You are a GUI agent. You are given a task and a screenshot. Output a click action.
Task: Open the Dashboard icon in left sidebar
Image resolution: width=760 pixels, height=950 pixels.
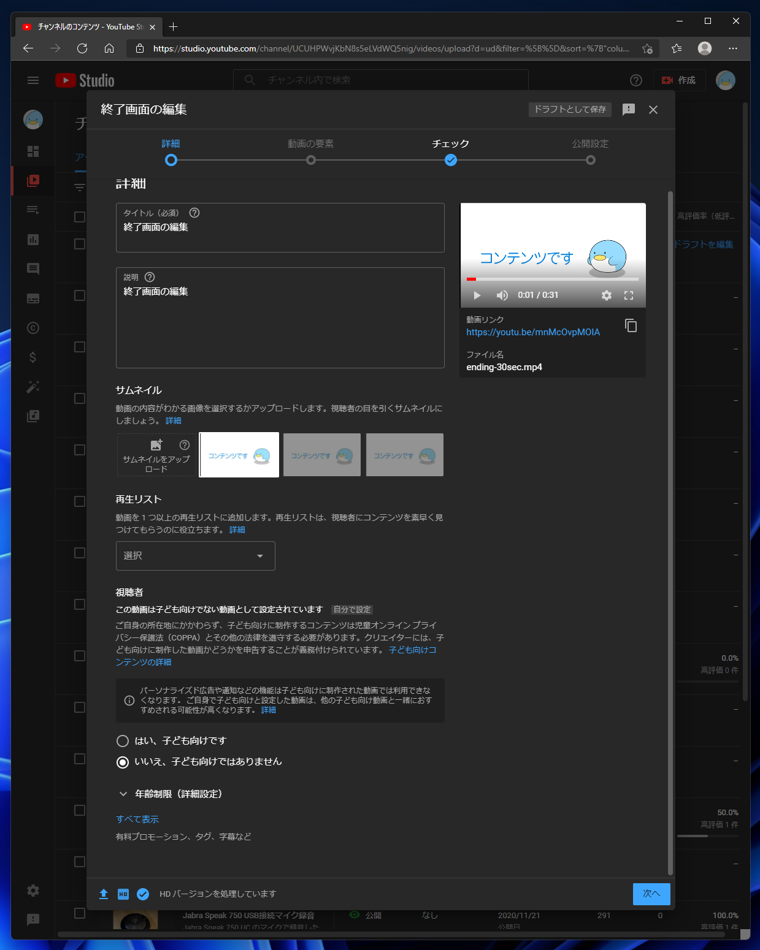coord(33,151)
